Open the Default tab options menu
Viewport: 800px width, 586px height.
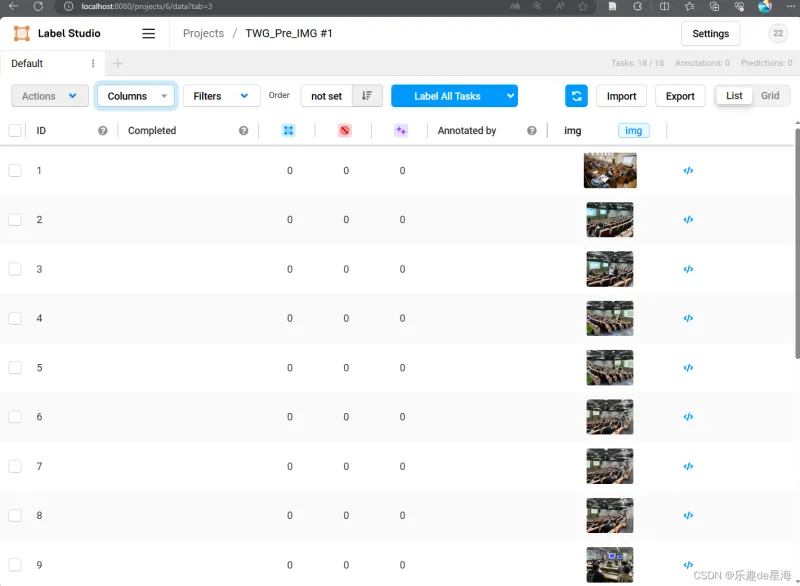[93, 63]
